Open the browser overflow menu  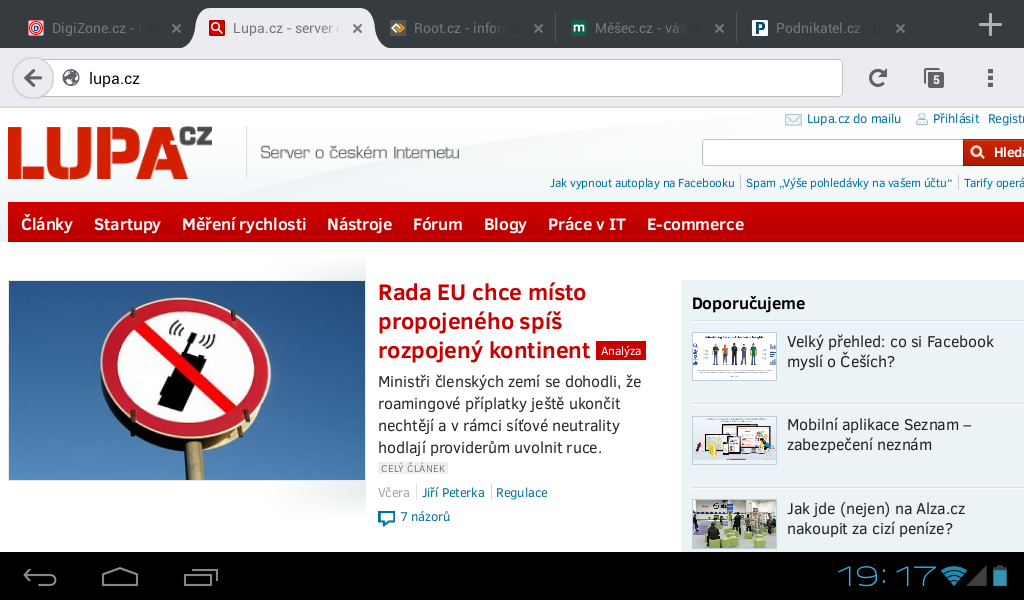tap(990, 77)
